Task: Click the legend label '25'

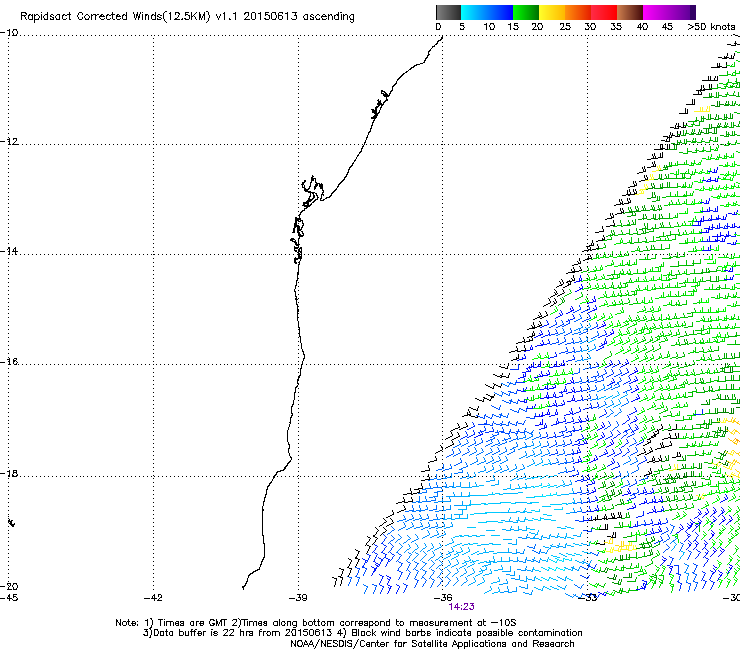Action: pos(565,27)
